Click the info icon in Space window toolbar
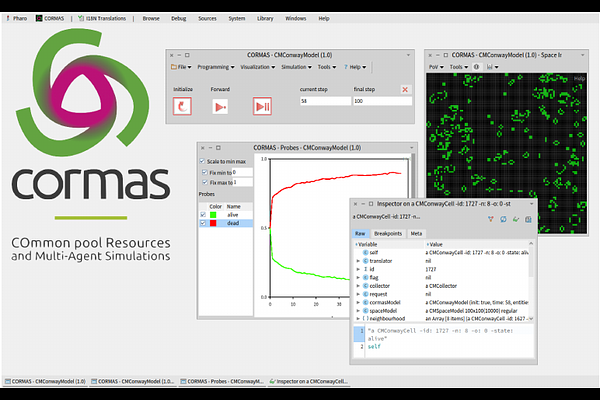This screenshot has width=600, height=400. [476, 67]
